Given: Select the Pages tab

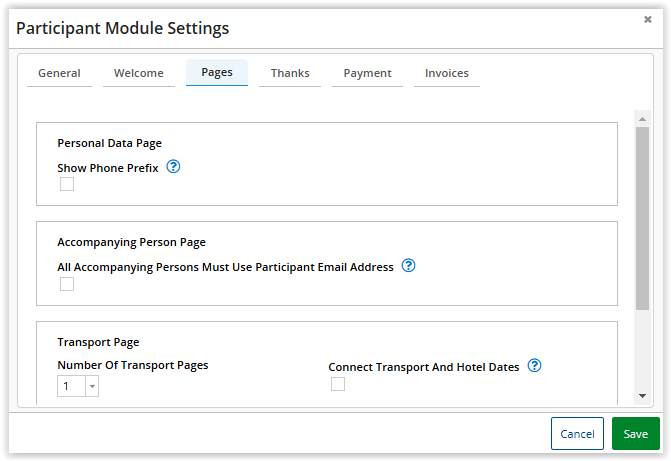Looking at the screenshot, I should [x=217, y=72].
